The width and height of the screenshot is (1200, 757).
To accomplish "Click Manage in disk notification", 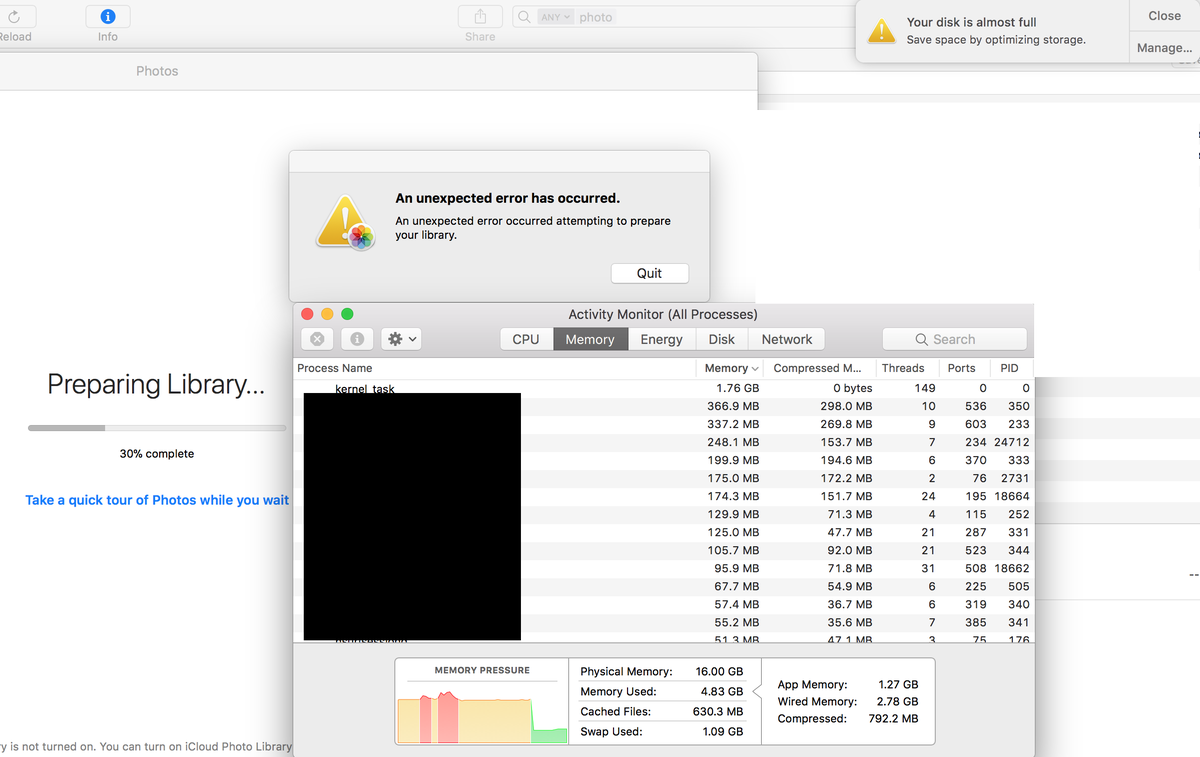I will [x=1164, y=47].
